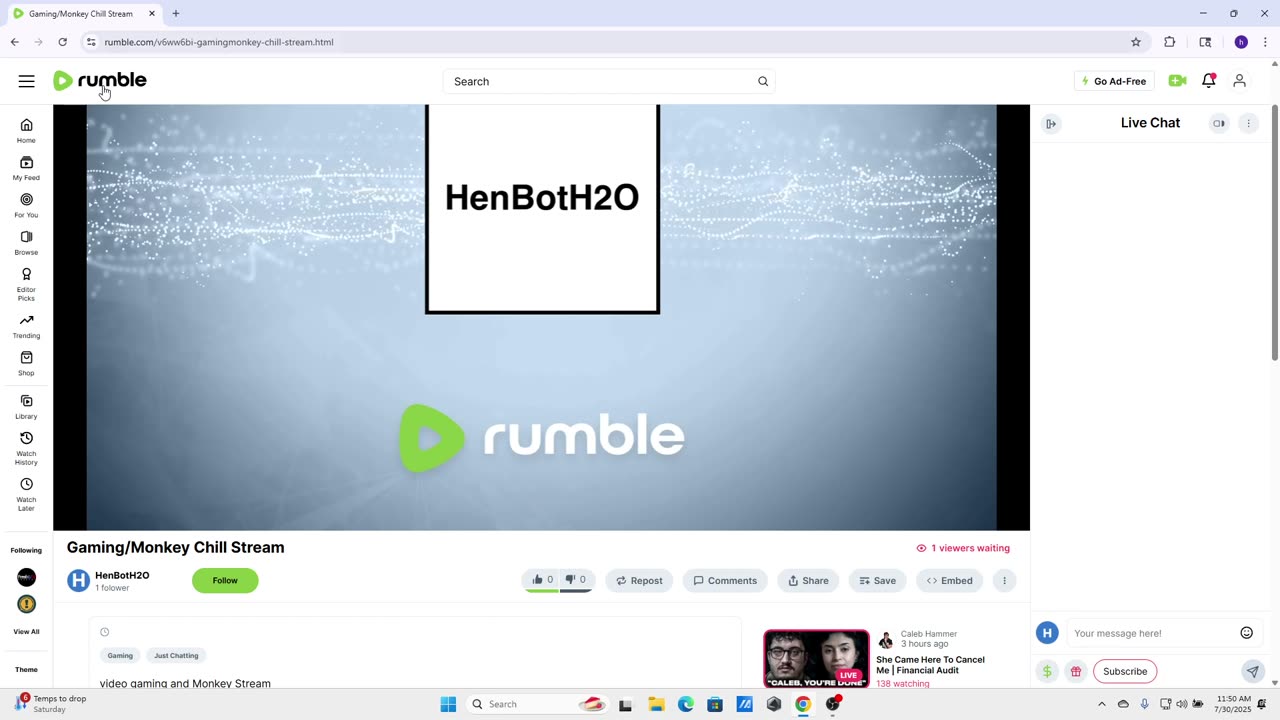Open File Explorer from the taskbar
Viewport: 1280px width, 720px height.
(x=656, y=704)
